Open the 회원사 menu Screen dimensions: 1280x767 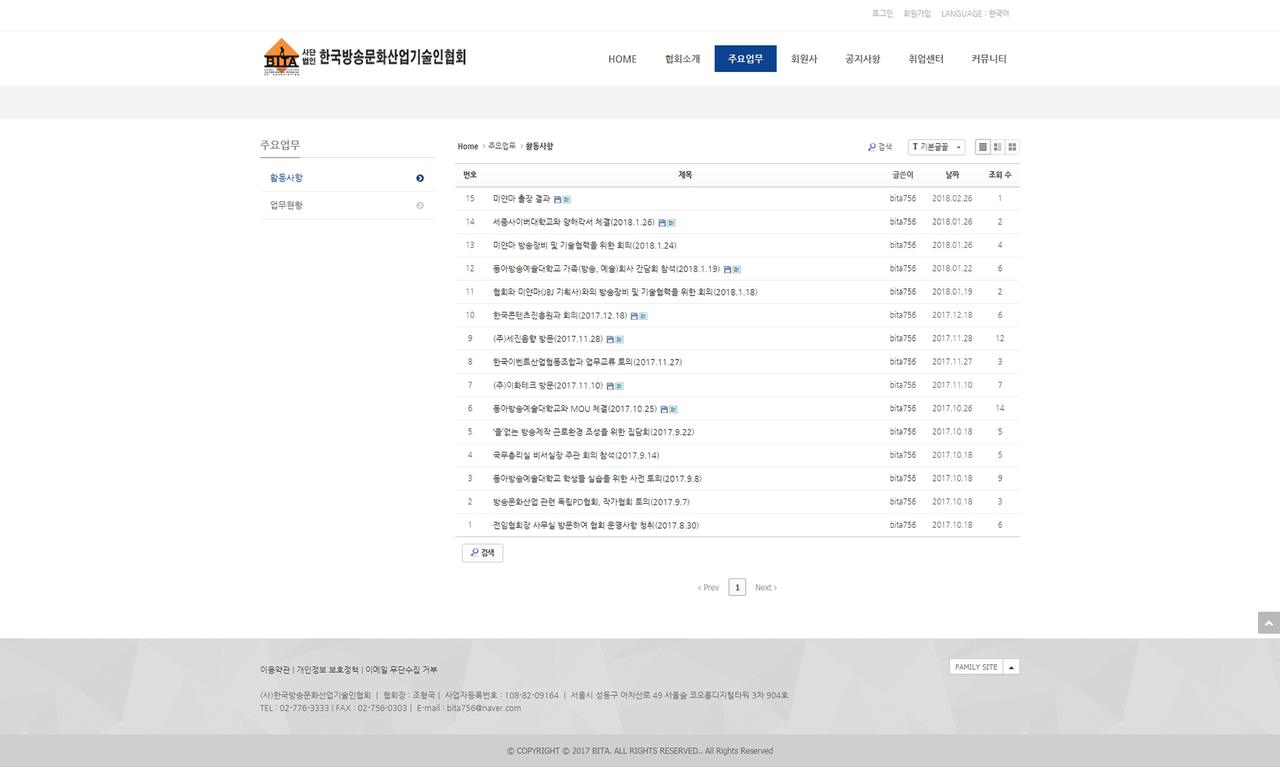coord(804,59)
